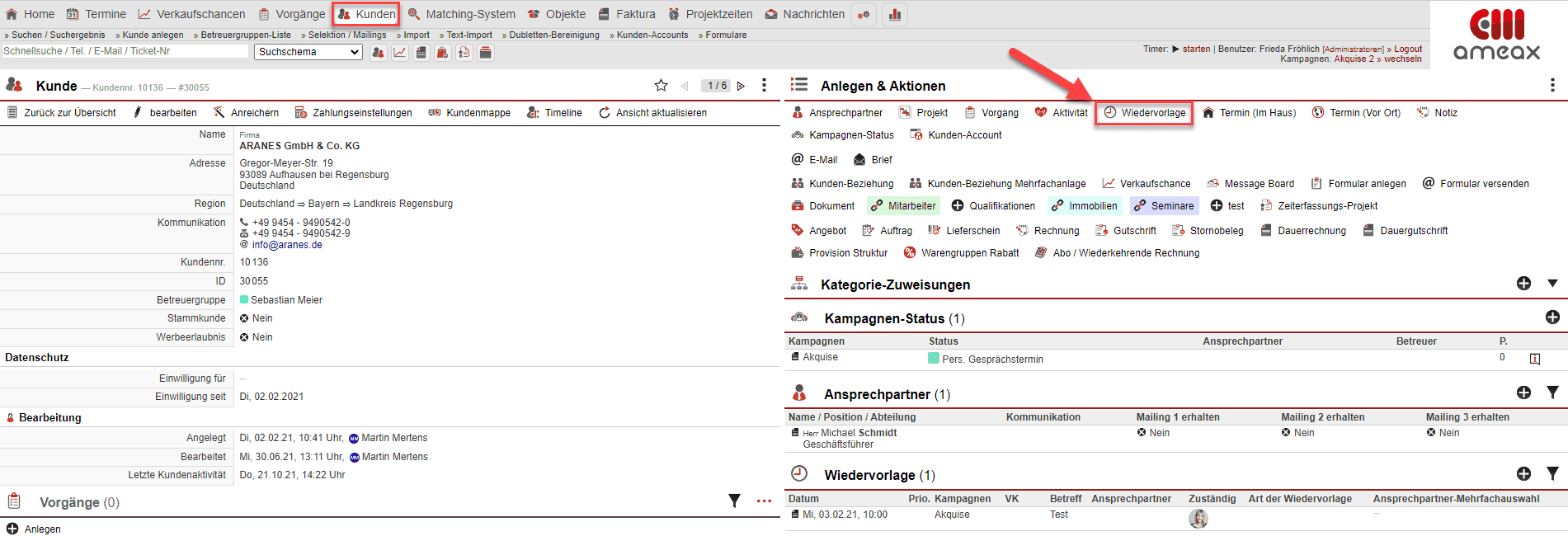
Task: Open the Vorgänge filter icon
Action: [x=734, y=501]
